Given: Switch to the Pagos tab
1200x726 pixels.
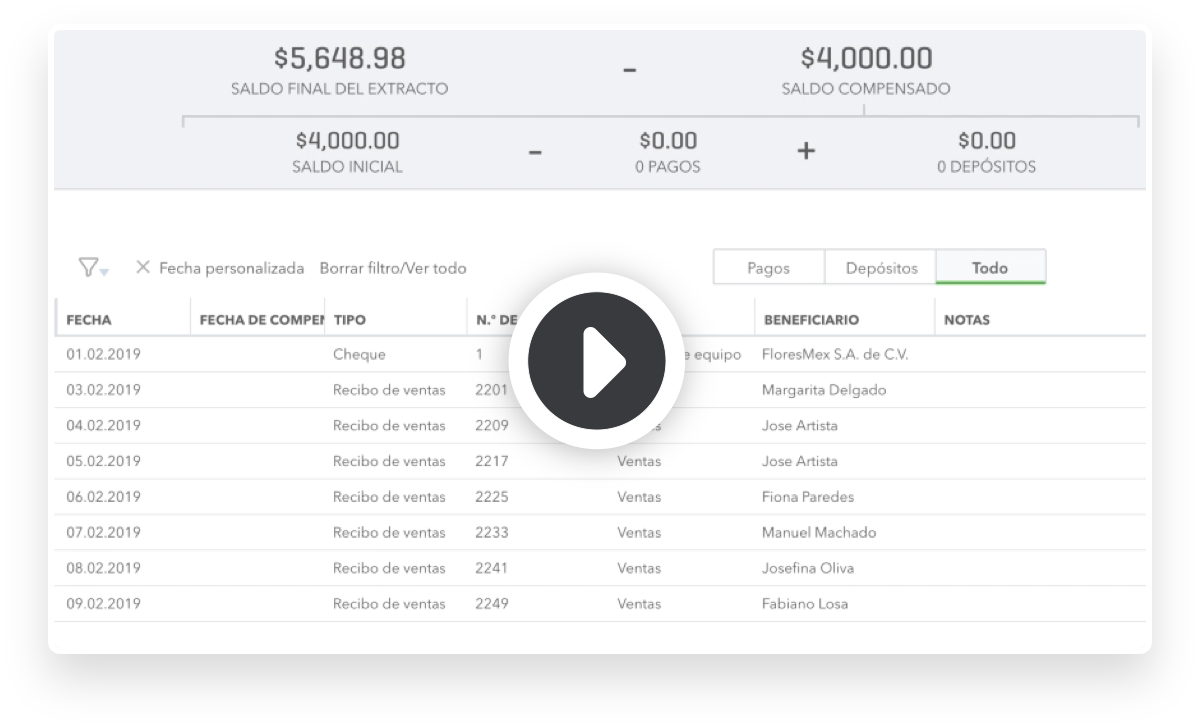Looking at the screenshot, I should 768,268.
